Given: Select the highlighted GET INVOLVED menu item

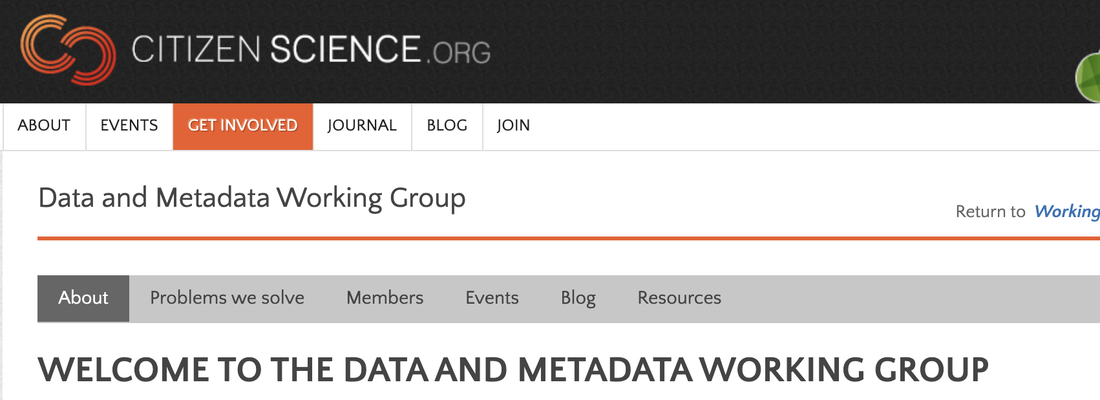Looking at the screenshot, I should click(243, 126).
